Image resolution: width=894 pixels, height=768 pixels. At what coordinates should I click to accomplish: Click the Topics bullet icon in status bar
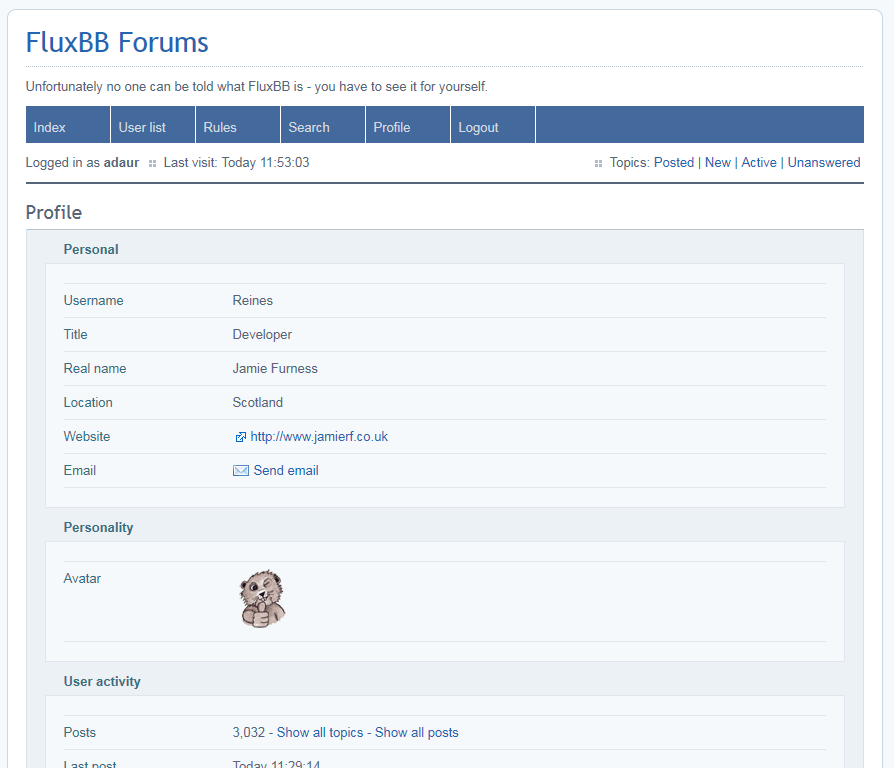tap(598, 163)
